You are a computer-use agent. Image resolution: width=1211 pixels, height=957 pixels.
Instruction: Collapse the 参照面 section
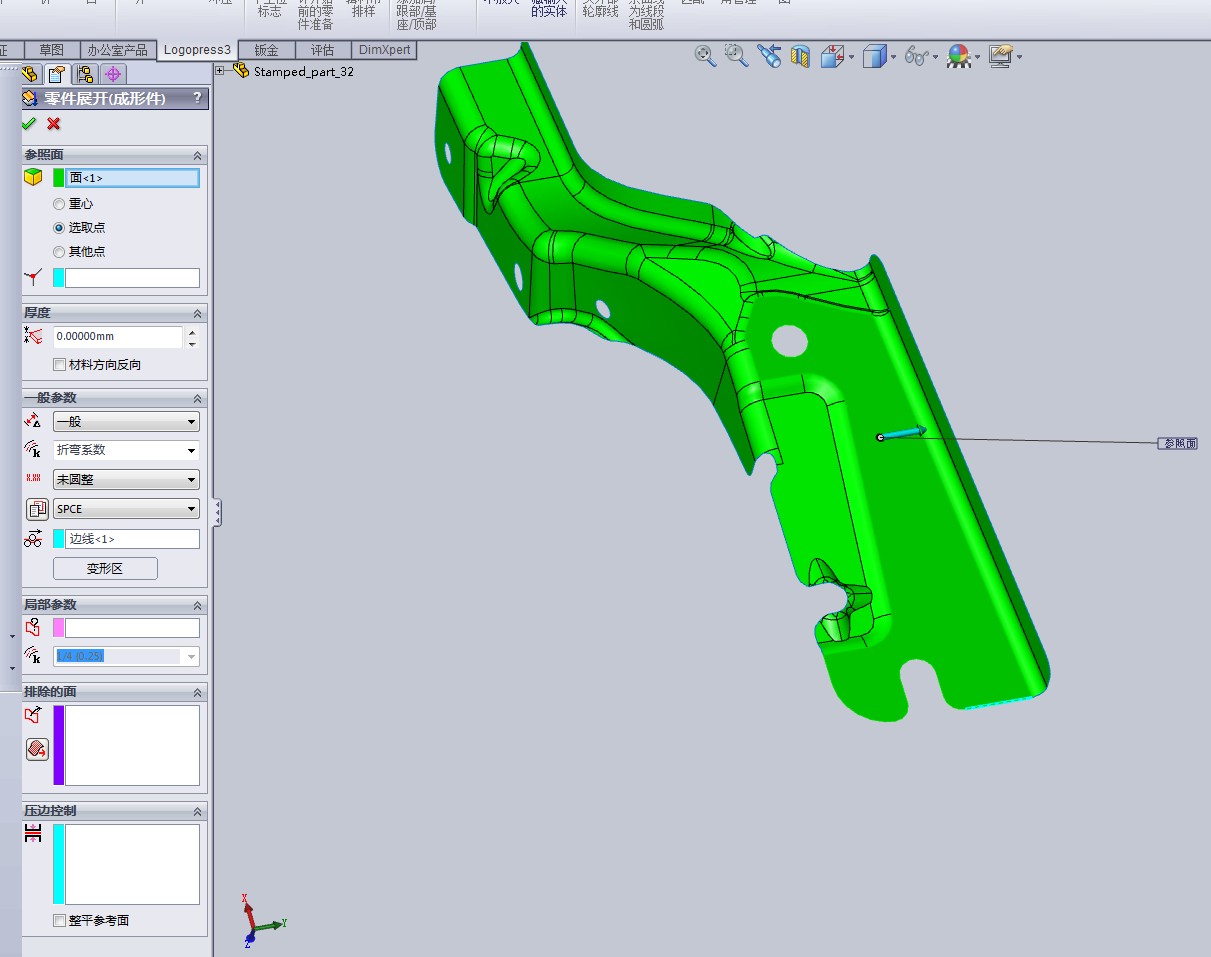pyautogui.click(x=197, y=156)
